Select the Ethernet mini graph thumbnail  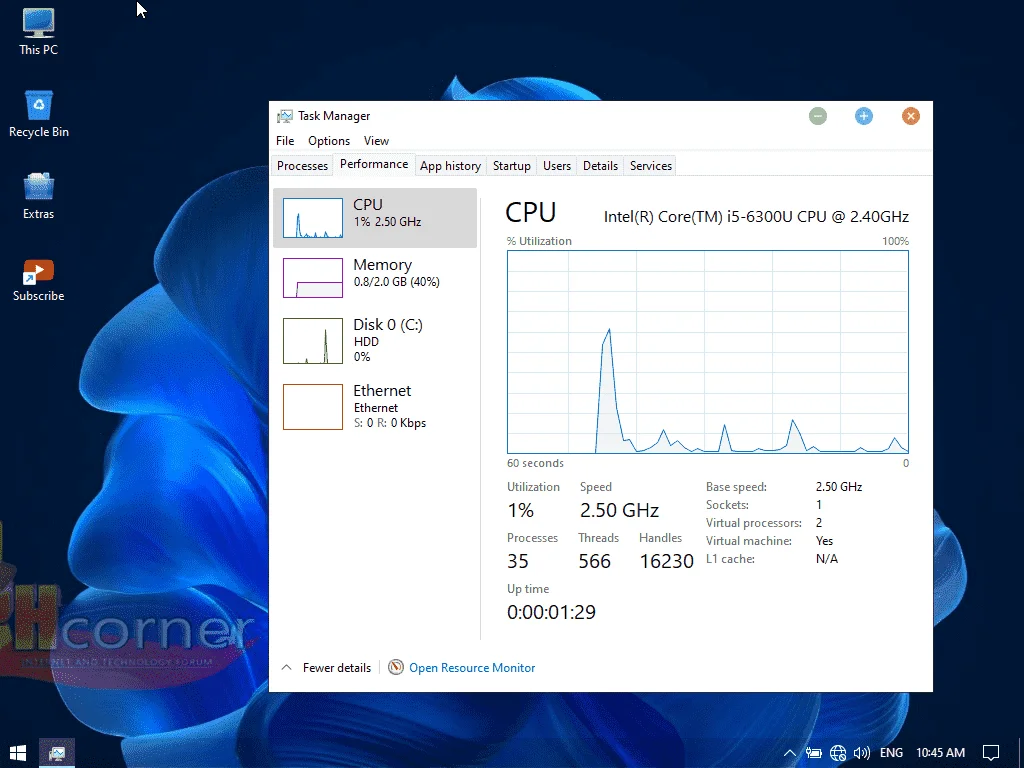313,407
